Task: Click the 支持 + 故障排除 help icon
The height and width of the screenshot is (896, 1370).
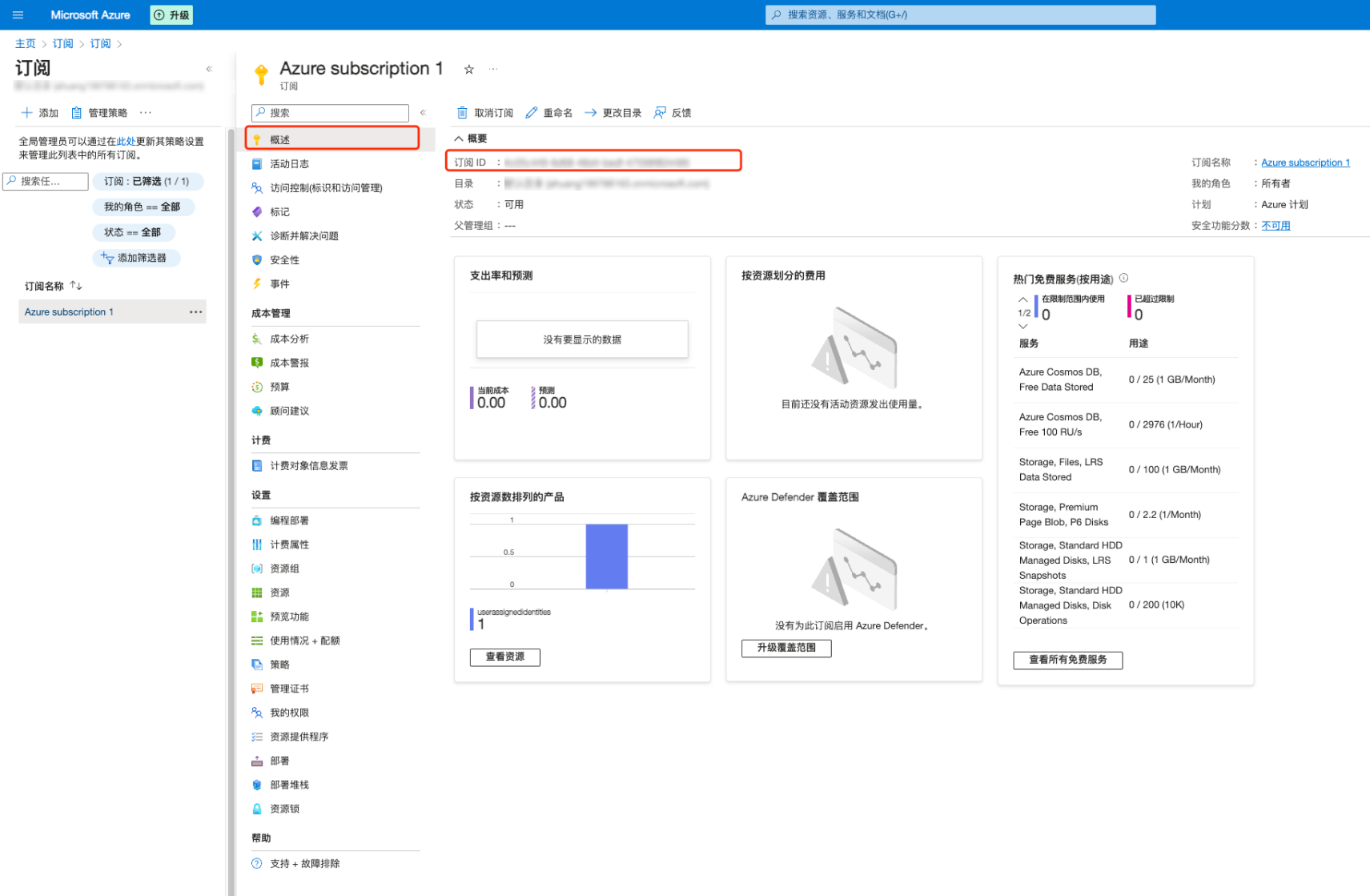Action: [257, 863]
